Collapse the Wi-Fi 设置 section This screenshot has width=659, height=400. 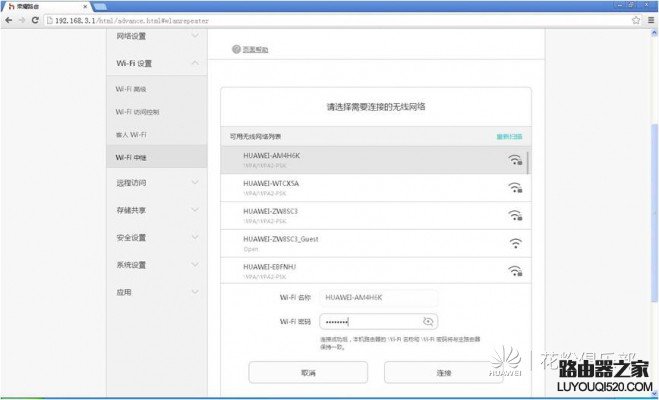157,63
